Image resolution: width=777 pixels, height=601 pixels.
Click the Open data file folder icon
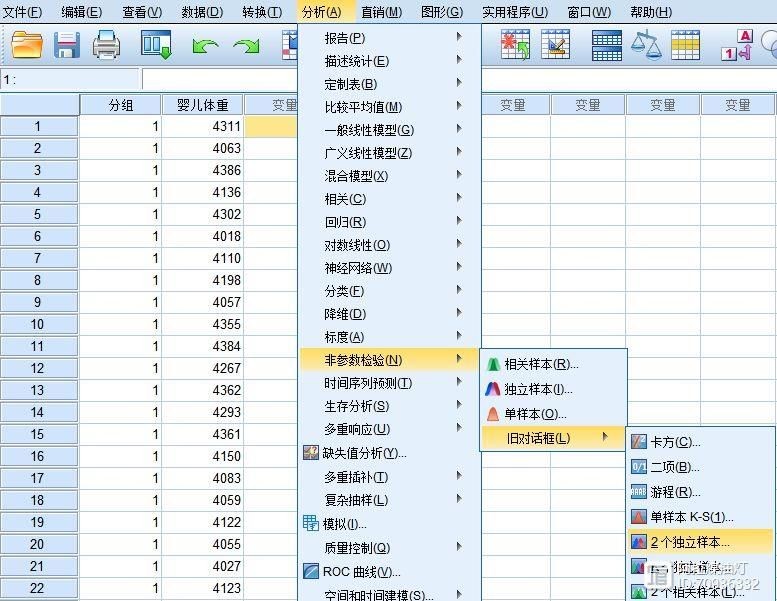[x=27, y=44]
